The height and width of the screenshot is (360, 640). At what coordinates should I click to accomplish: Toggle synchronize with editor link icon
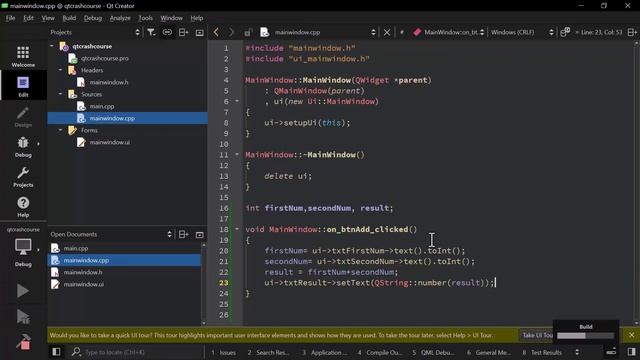(x=167, y=32)
